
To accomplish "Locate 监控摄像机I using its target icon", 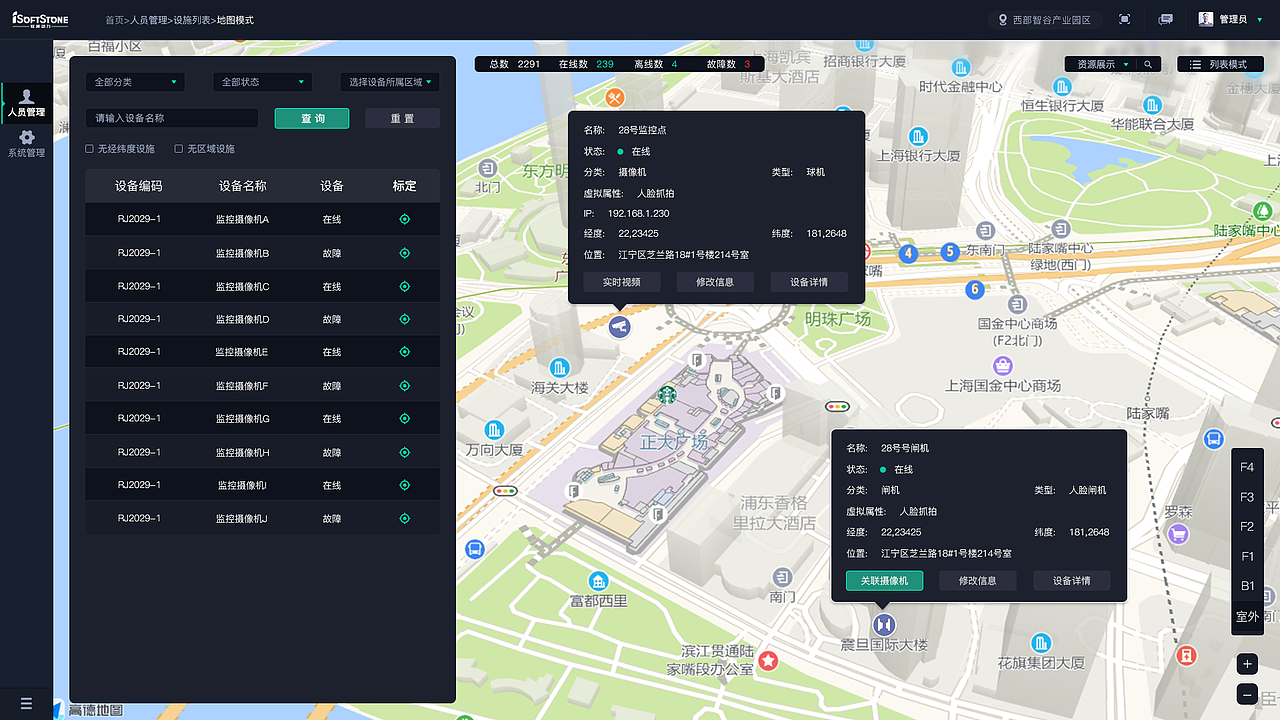I will (x=405, y=485).
